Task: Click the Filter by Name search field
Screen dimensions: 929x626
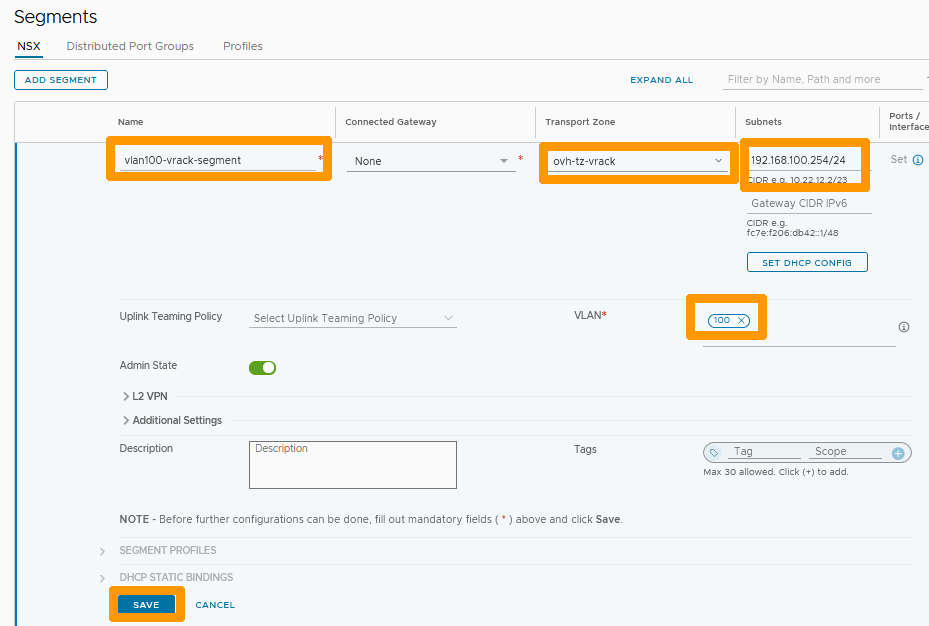Action: click(822, 79)
